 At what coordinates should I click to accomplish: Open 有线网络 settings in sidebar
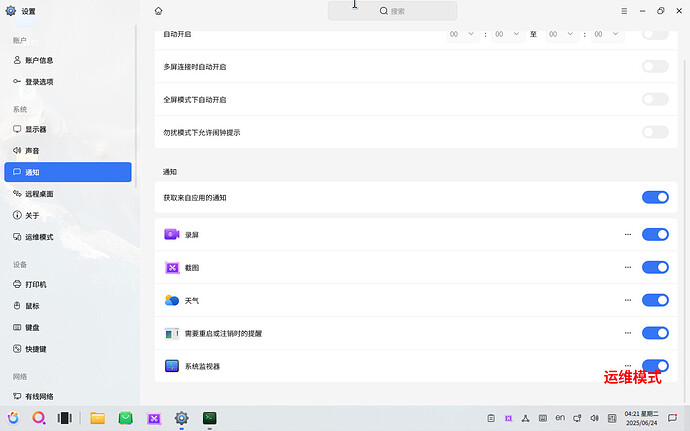click(68, 396)
